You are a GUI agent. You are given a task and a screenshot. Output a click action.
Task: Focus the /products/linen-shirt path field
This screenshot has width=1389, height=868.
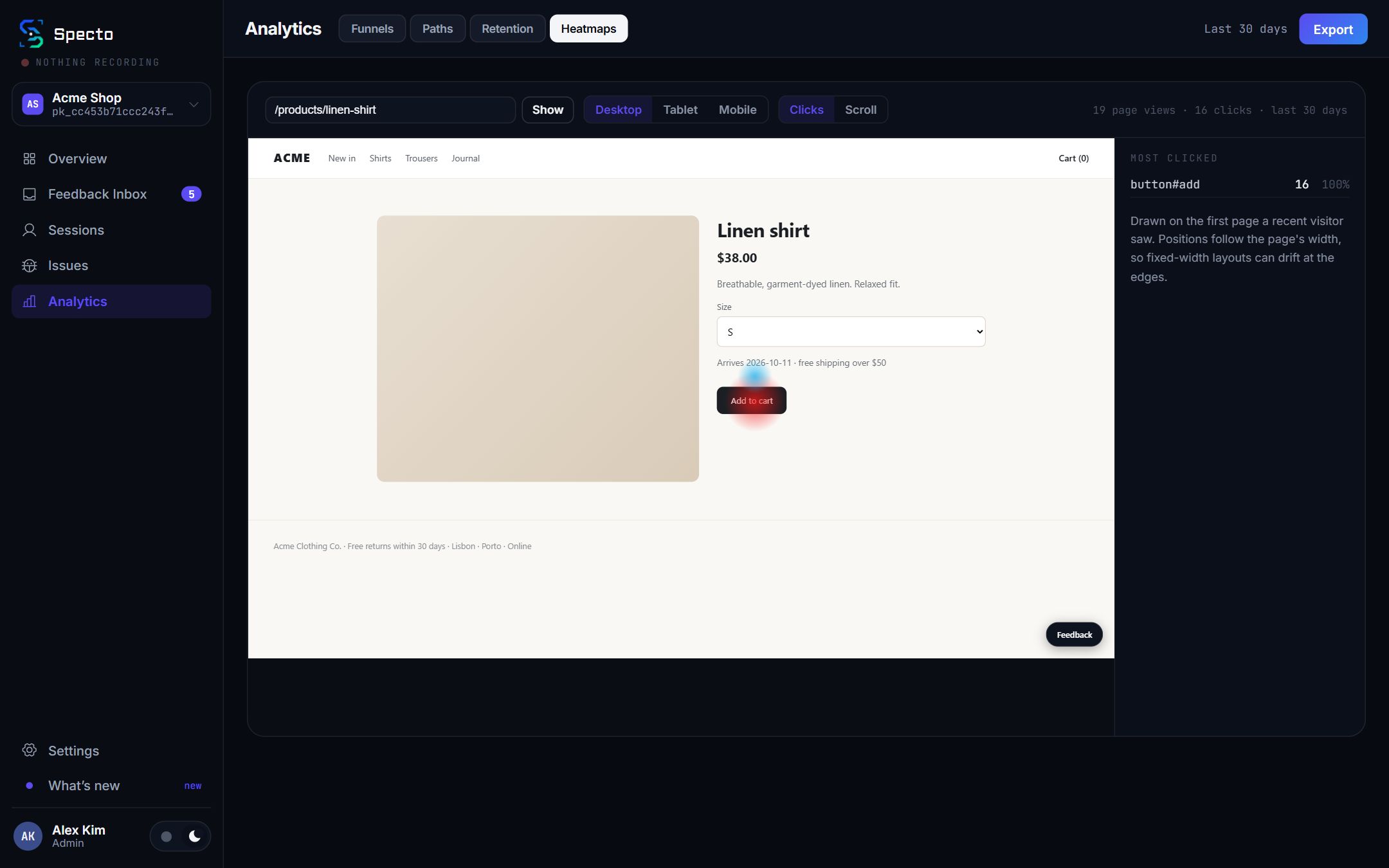click(390, 110)
